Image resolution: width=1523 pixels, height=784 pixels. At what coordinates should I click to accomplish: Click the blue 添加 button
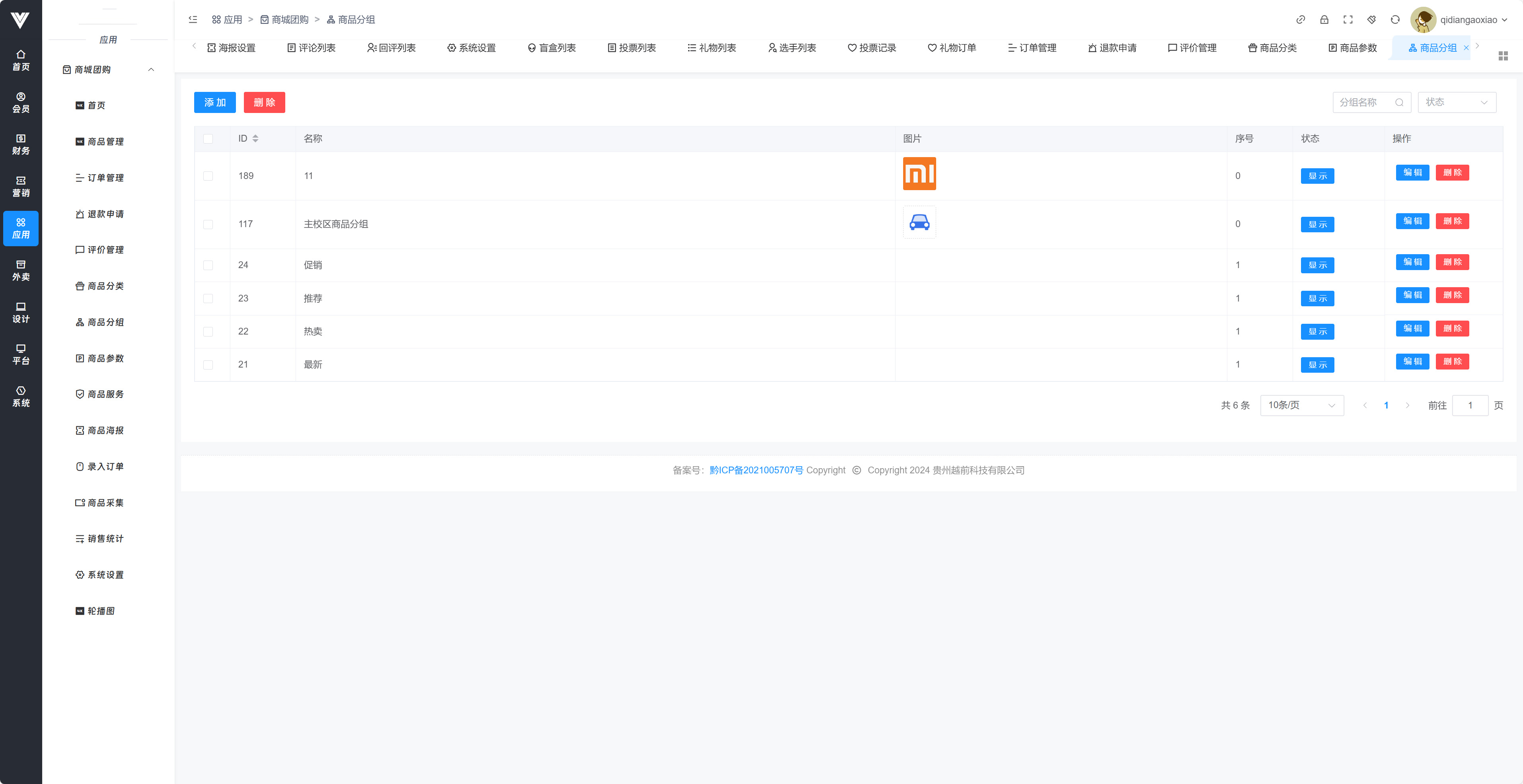click(x=214, y=102)
